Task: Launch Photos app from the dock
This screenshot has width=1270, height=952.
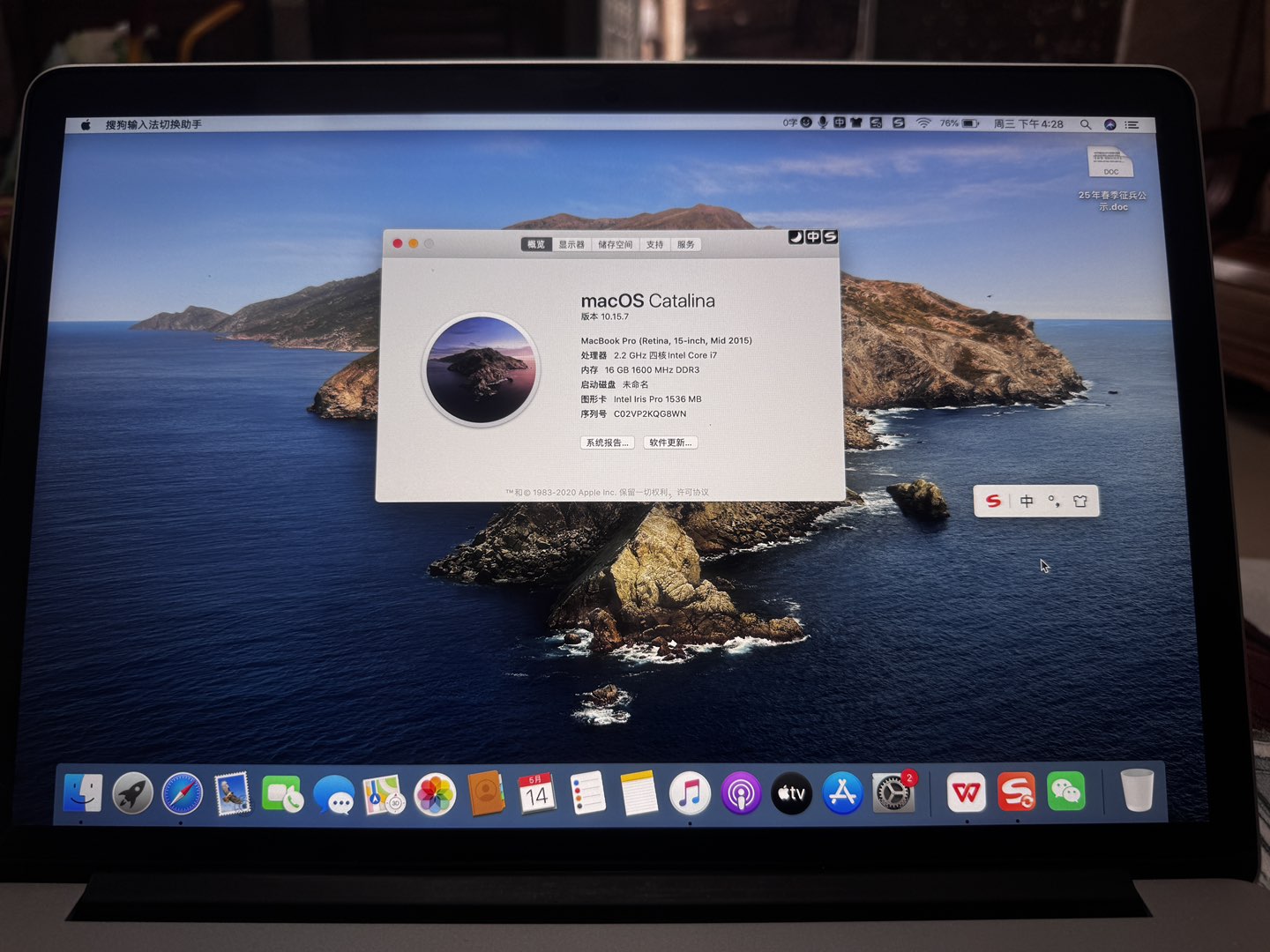Action: [435, 795]
